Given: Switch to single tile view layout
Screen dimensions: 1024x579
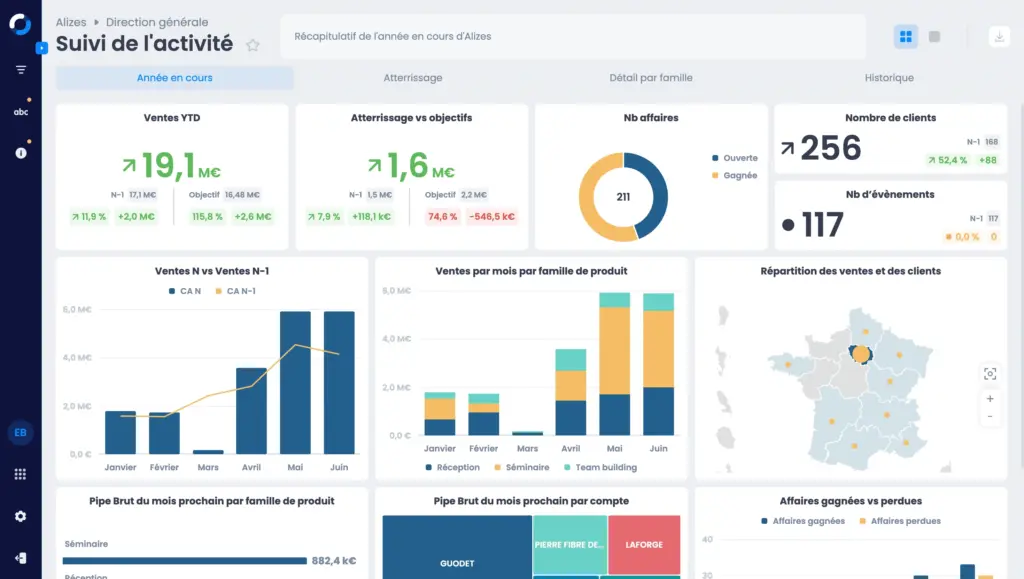Looking at the screenshot, I should pyautogui.click(x=935, y=37).
